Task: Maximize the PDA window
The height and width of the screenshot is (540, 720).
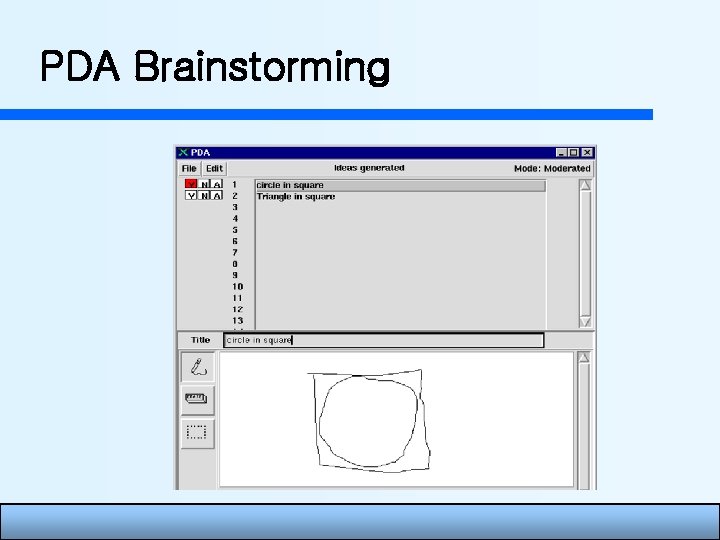Action: [x=574, y=152]
